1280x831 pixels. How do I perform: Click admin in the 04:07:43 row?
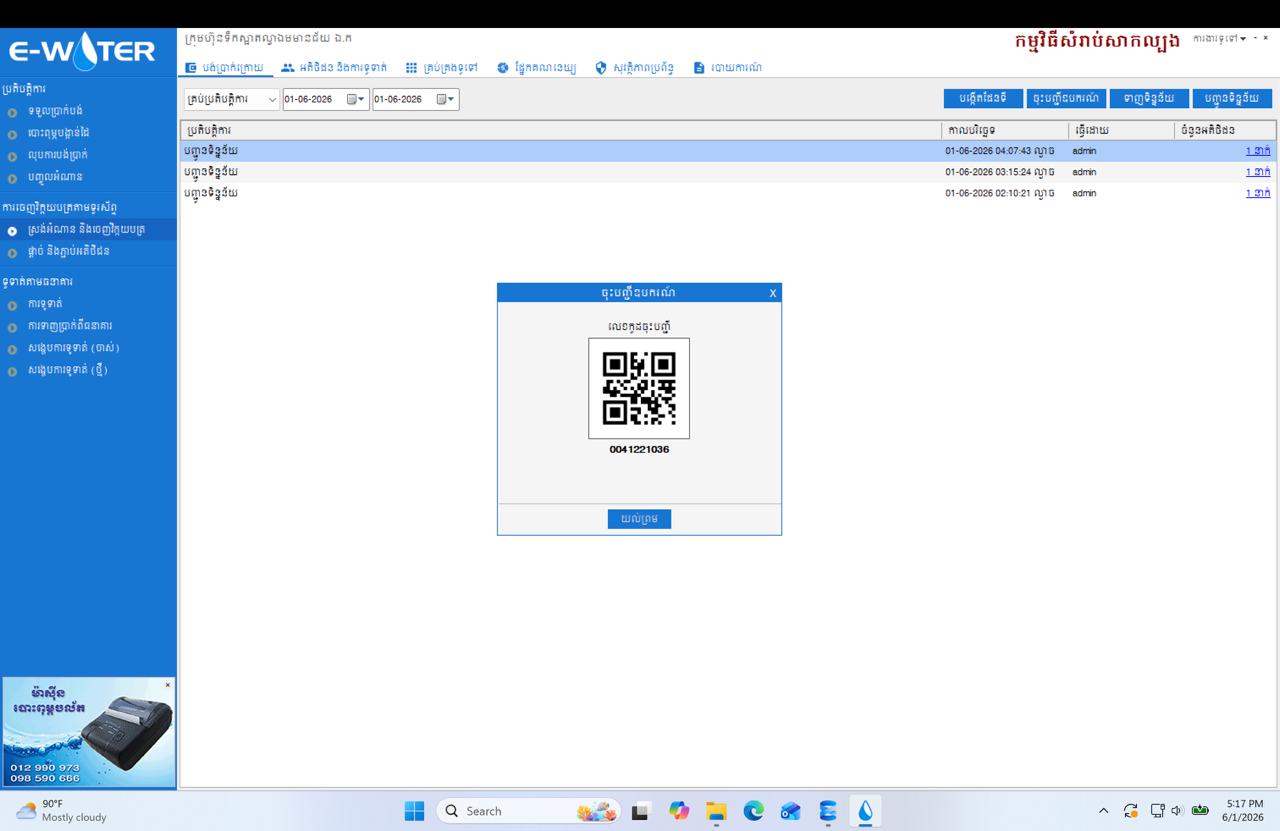1084,151
